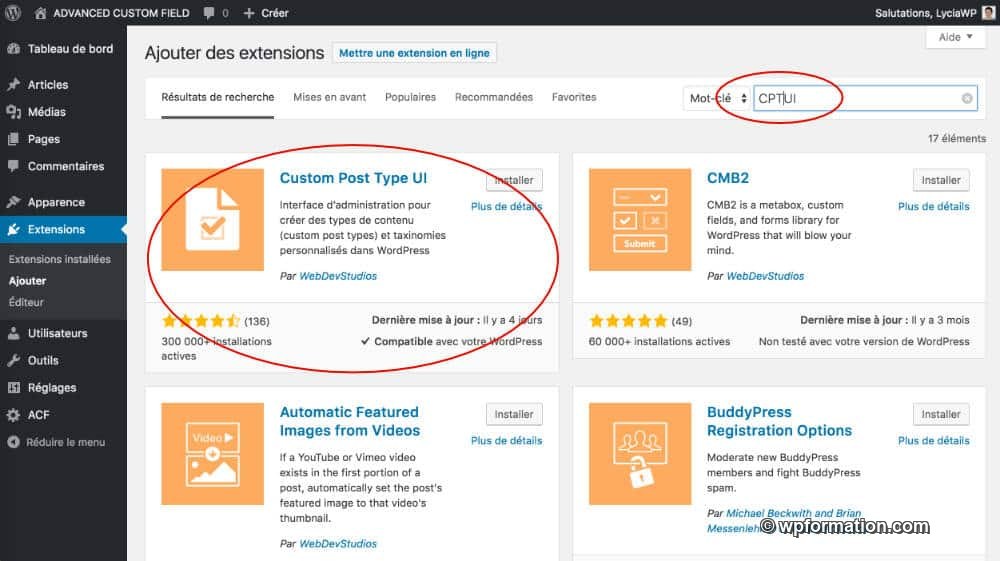Click Mettre une extension en ligne button
The height and width of the screenshot is (561, 1000).
pyautogui.click(x=415, y=53)
